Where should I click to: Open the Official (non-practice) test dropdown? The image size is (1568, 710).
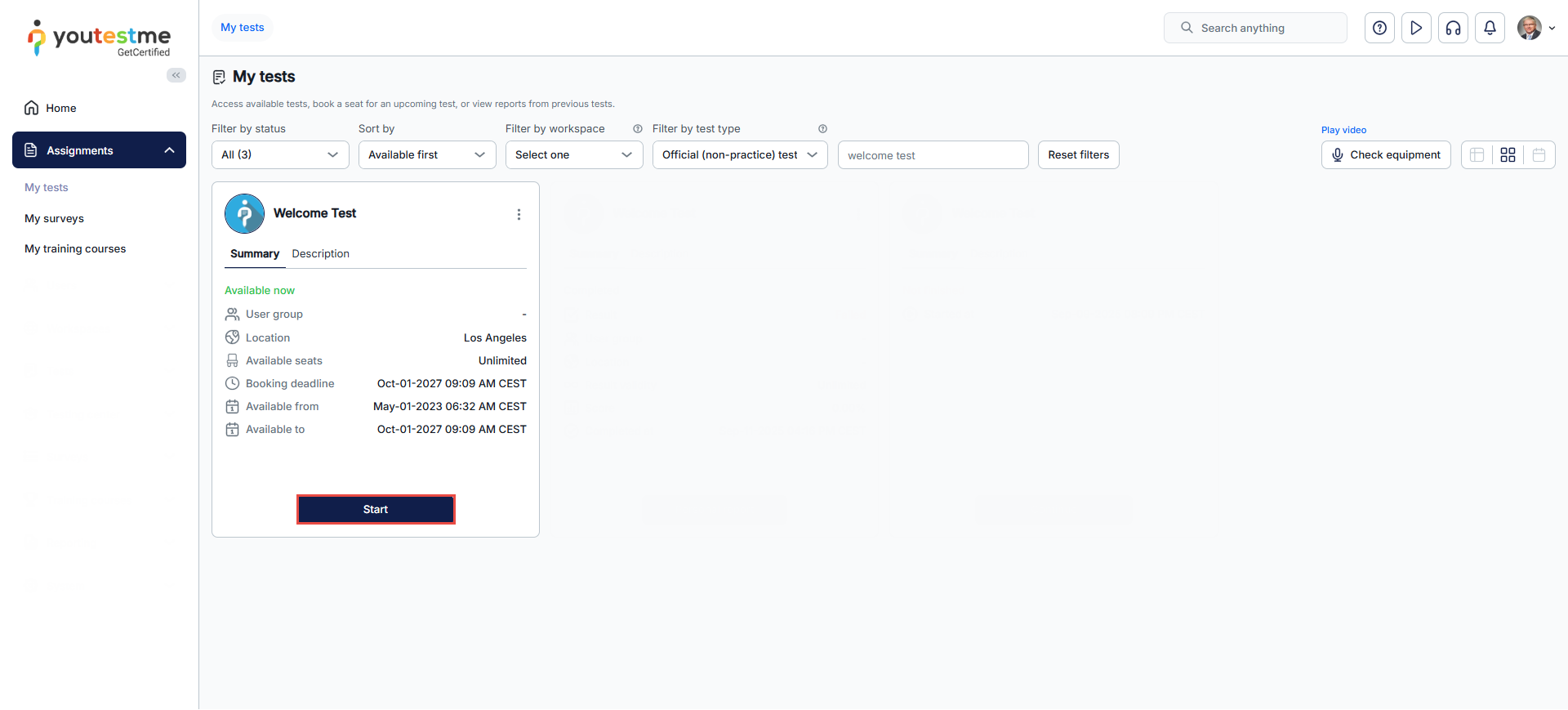739,155
